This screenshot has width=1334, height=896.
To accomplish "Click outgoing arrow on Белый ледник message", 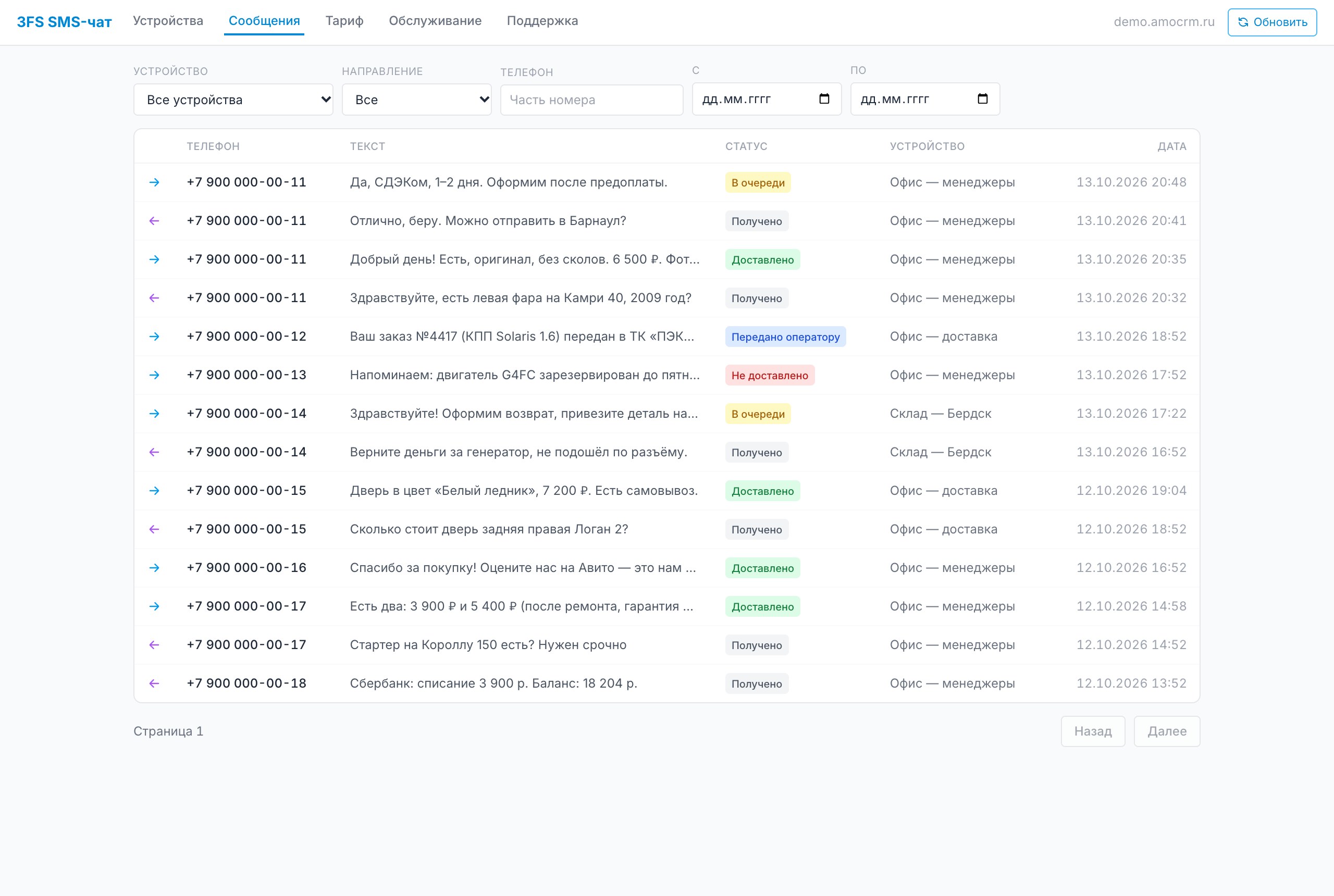I will (154, 491).
